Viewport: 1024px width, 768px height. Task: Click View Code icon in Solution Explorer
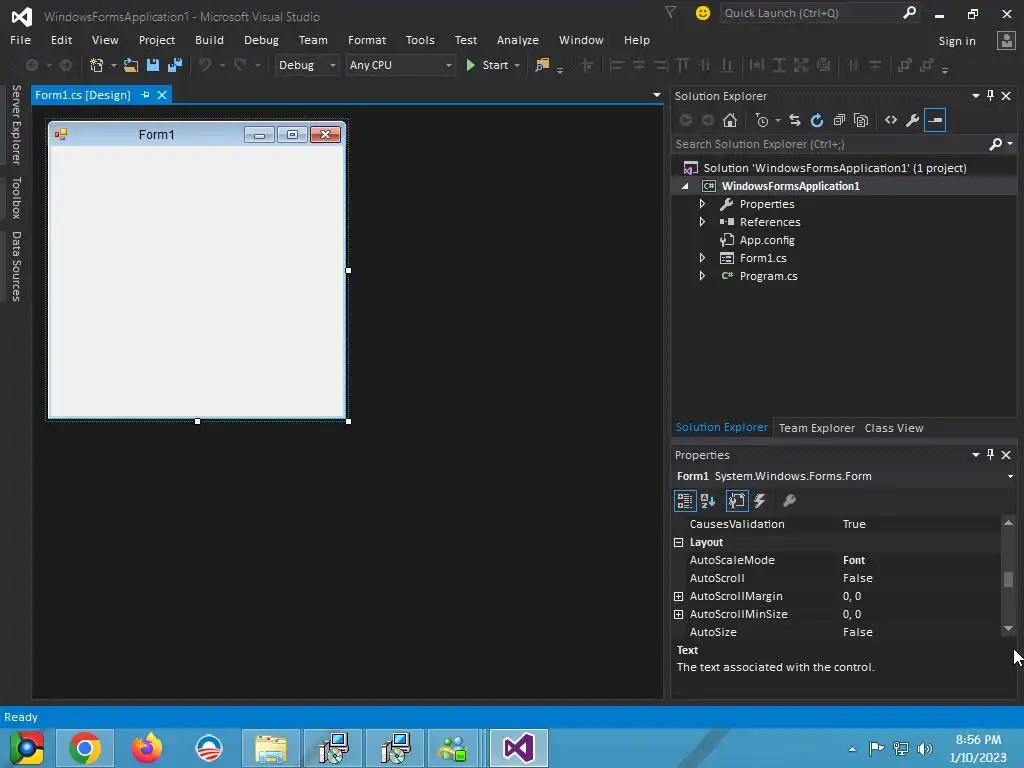click(891, 120)
